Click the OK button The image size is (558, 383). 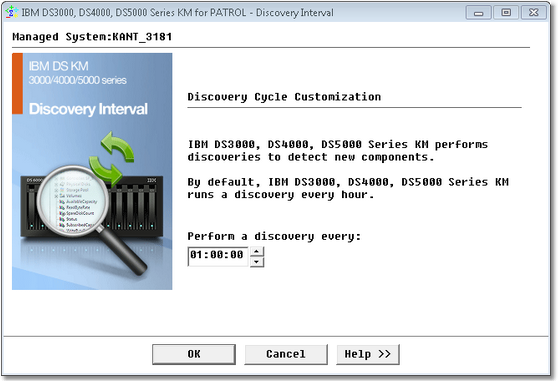click(x=194, y=354)
